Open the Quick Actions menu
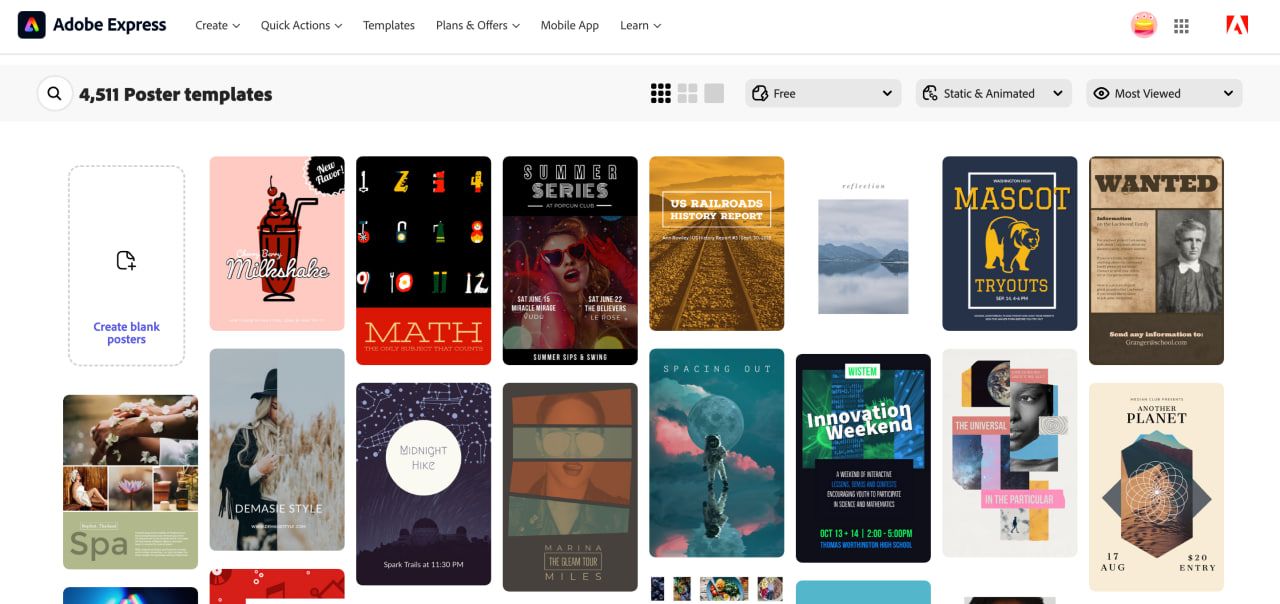Image resolution: width=1280 pixels, height=604 pixels. coord(301,25)
